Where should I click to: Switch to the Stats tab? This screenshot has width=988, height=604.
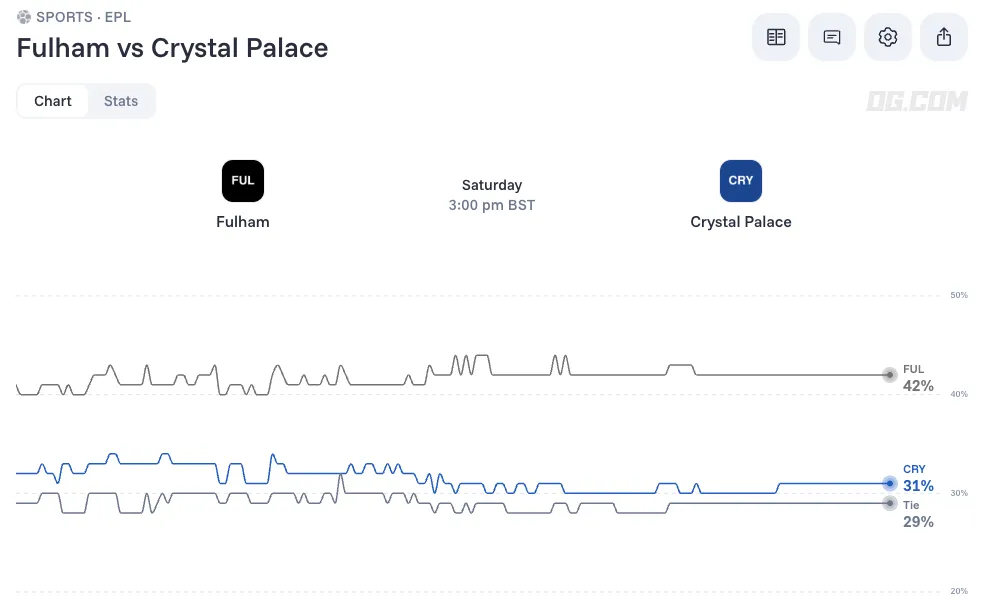click(x=121, y=101)
